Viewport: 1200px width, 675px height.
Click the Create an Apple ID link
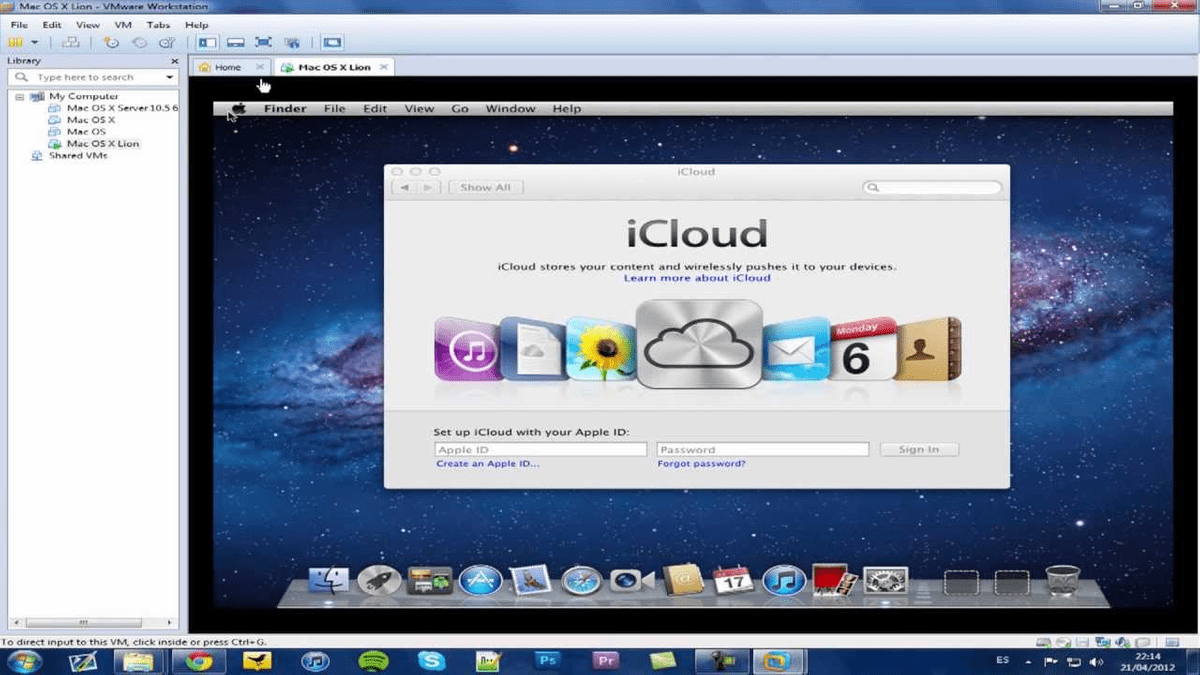tap(487, 463)
